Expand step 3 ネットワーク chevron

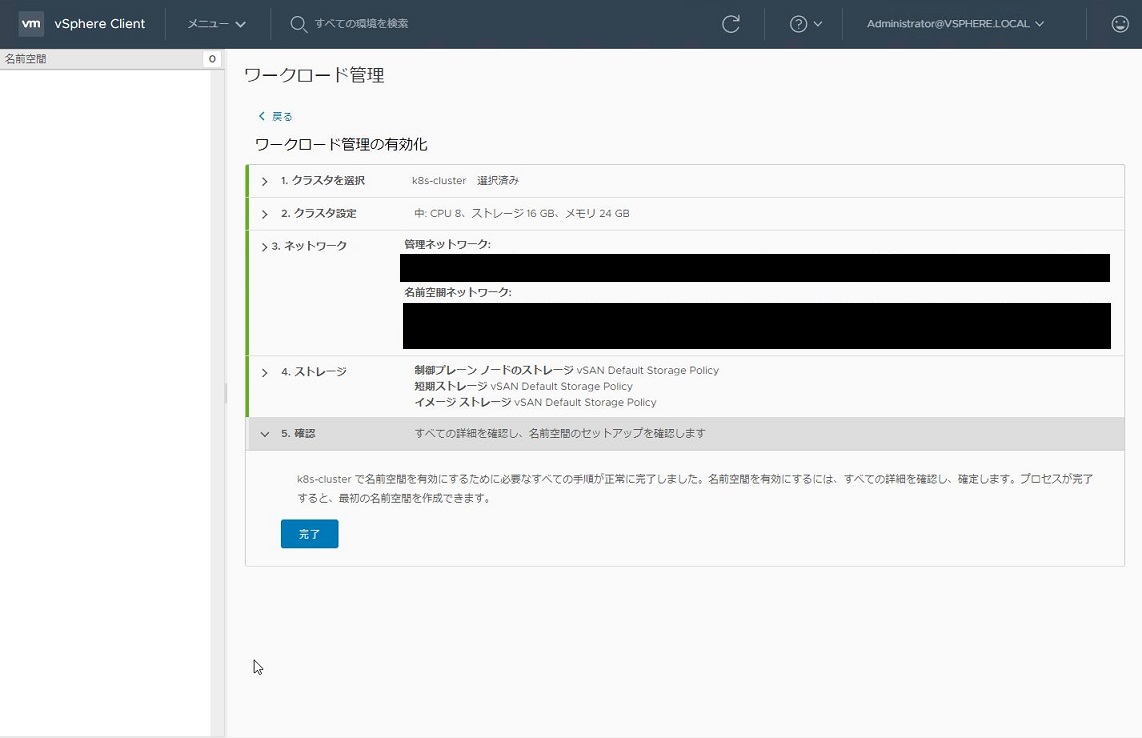[264, 247]
